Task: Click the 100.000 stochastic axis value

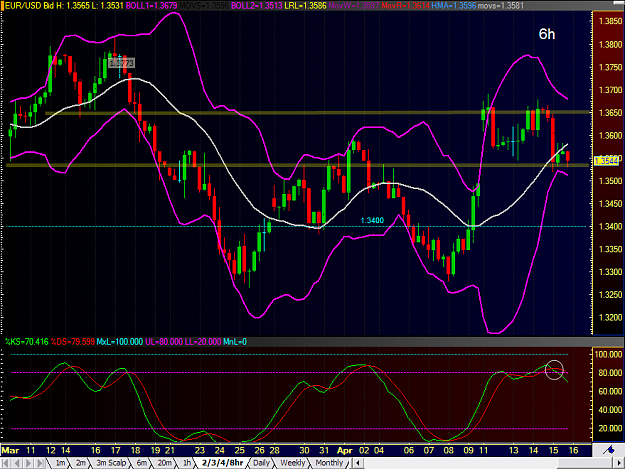Action: (608, 354)
